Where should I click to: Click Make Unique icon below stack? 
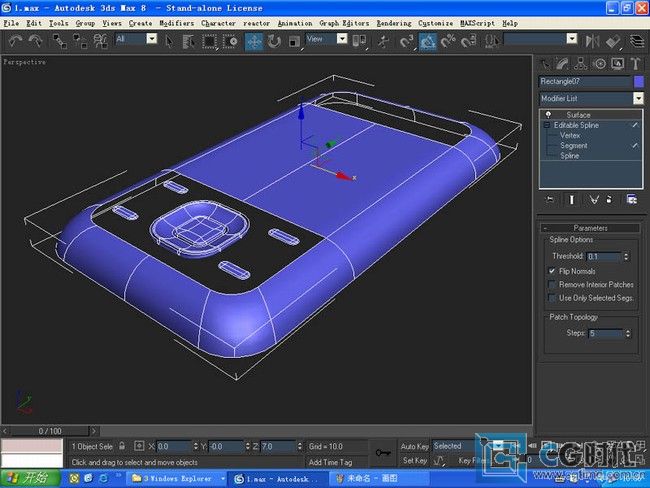(594, 200)
